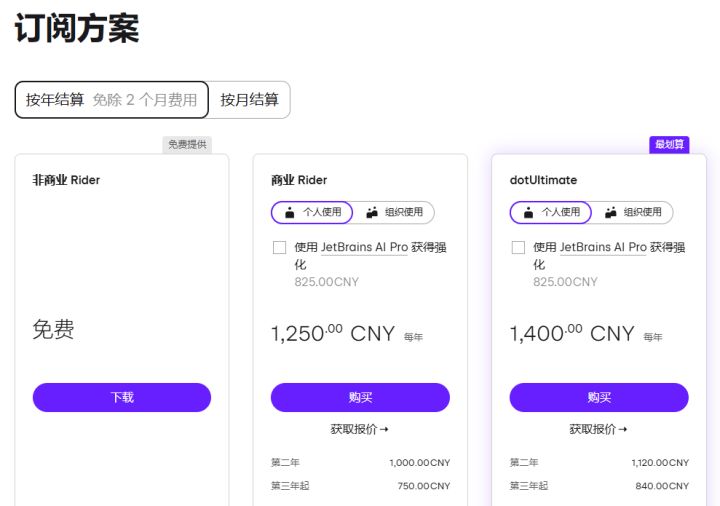The height and width of the screenshot is (506, 720).
Task: Click the person icon in dotUltimate 个人使用
Action: pyautogui.click(x=529, y=212)
